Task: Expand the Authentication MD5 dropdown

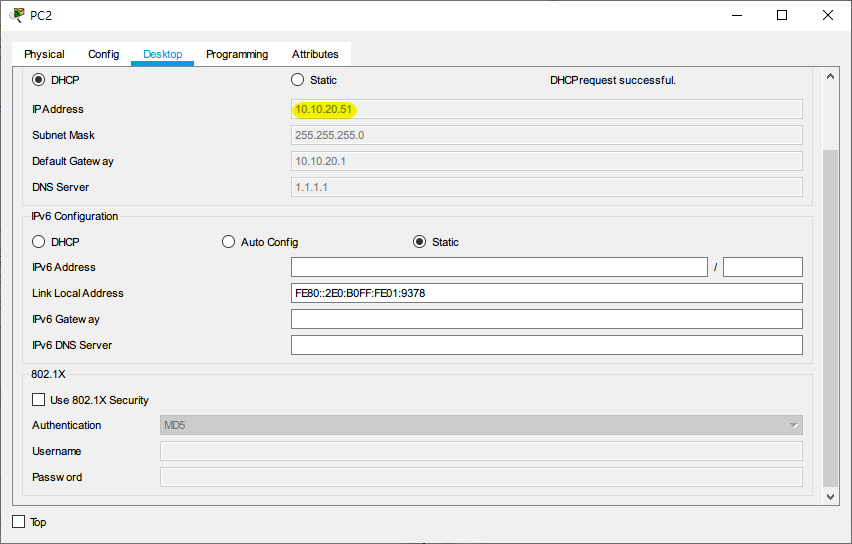Action: (481, 425)
